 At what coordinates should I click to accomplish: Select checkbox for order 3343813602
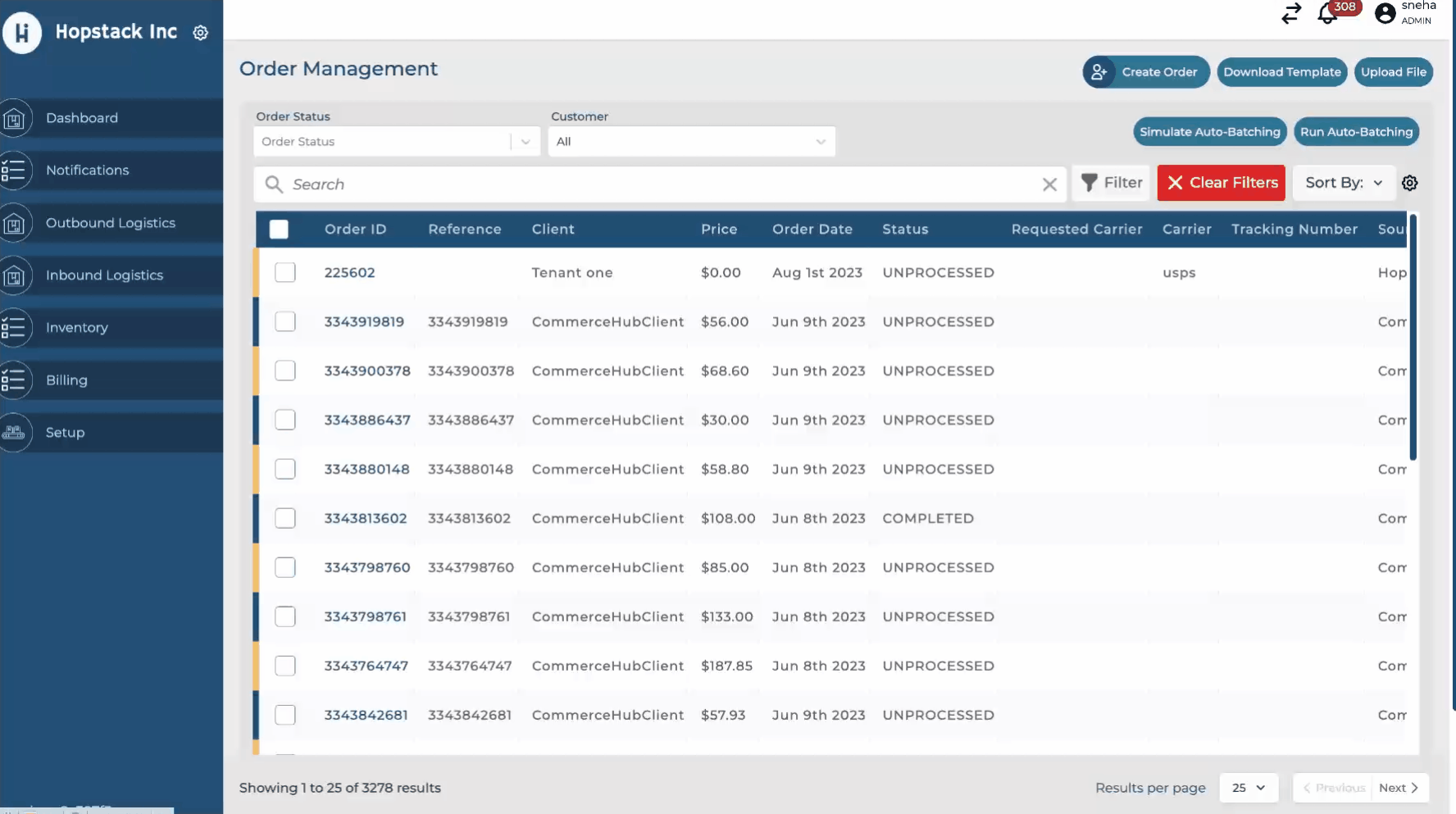[285, 519]
